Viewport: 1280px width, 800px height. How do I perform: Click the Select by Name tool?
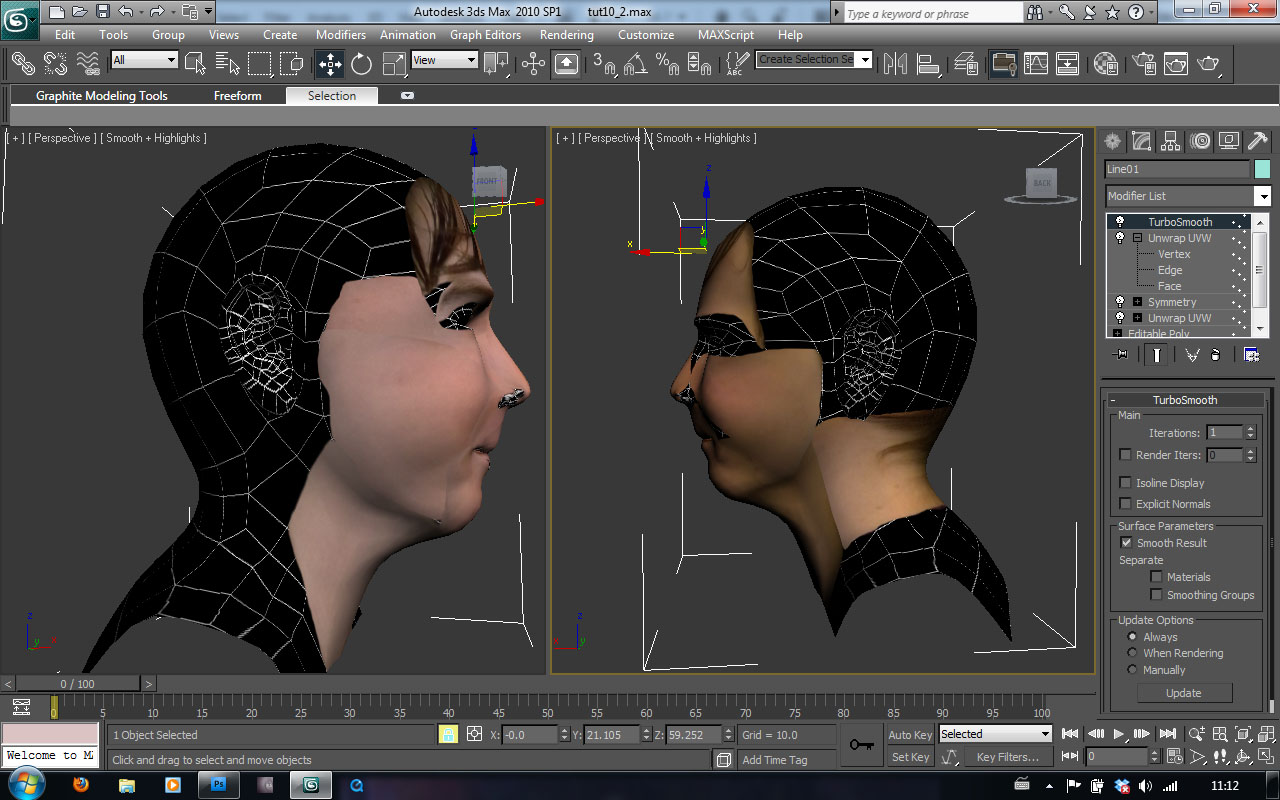click(228, 64)
